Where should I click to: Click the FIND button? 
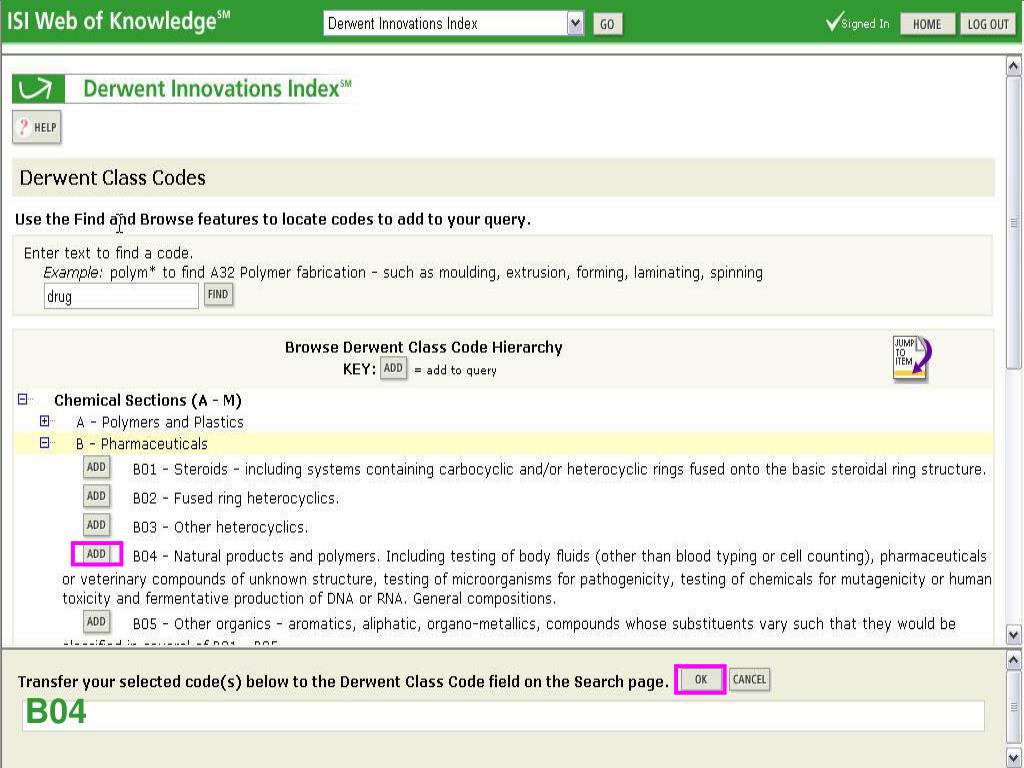pos(218,295)
